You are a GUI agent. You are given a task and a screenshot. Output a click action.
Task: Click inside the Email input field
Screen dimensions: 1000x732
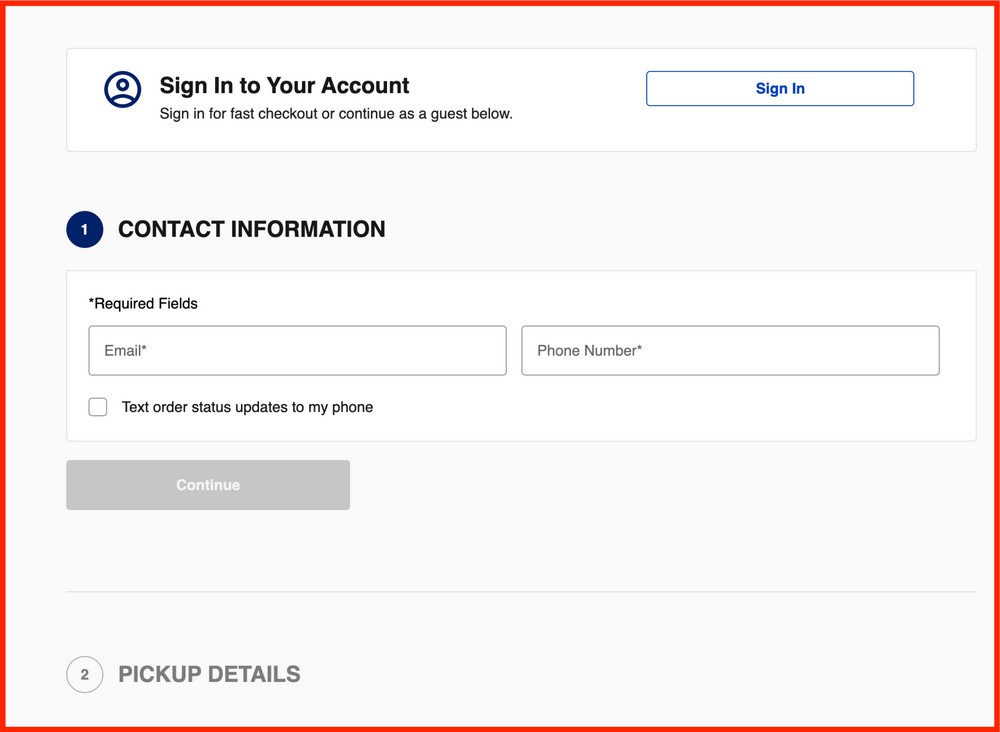pos(297,350)
